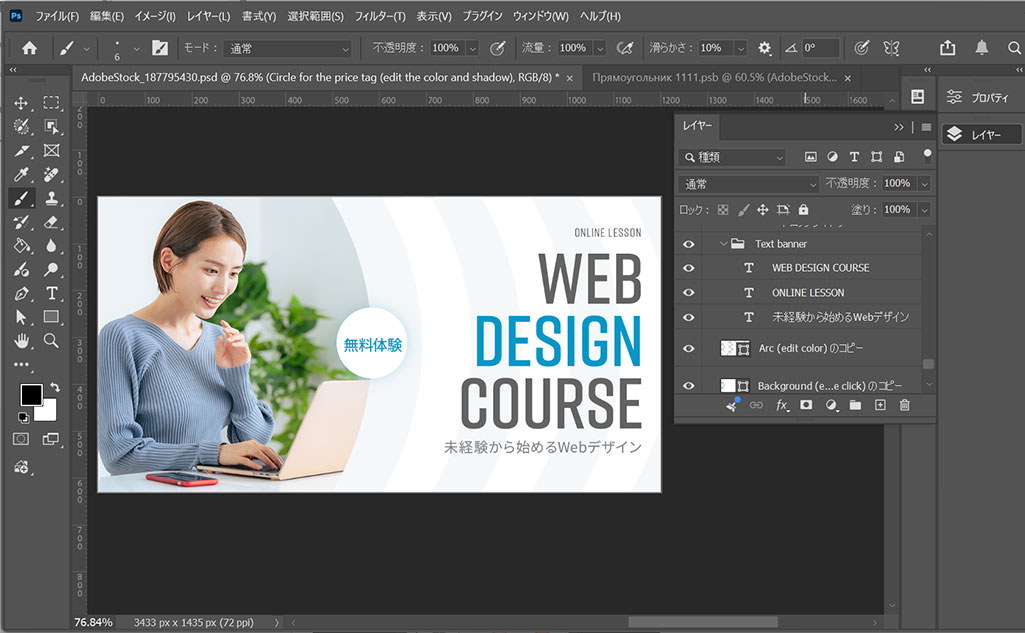The height and width of the screenshot is (633, 1025).
Task: Hide the Text banner group
Action: pos(688,244)
